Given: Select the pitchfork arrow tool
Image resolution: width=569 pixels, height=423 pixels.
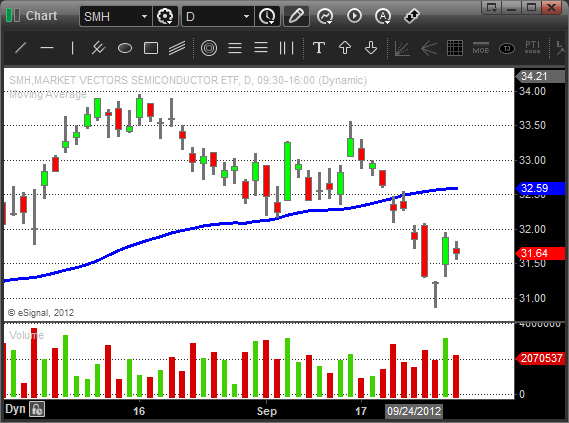Looking at the screenshot, I should click(x=429, y=49).
